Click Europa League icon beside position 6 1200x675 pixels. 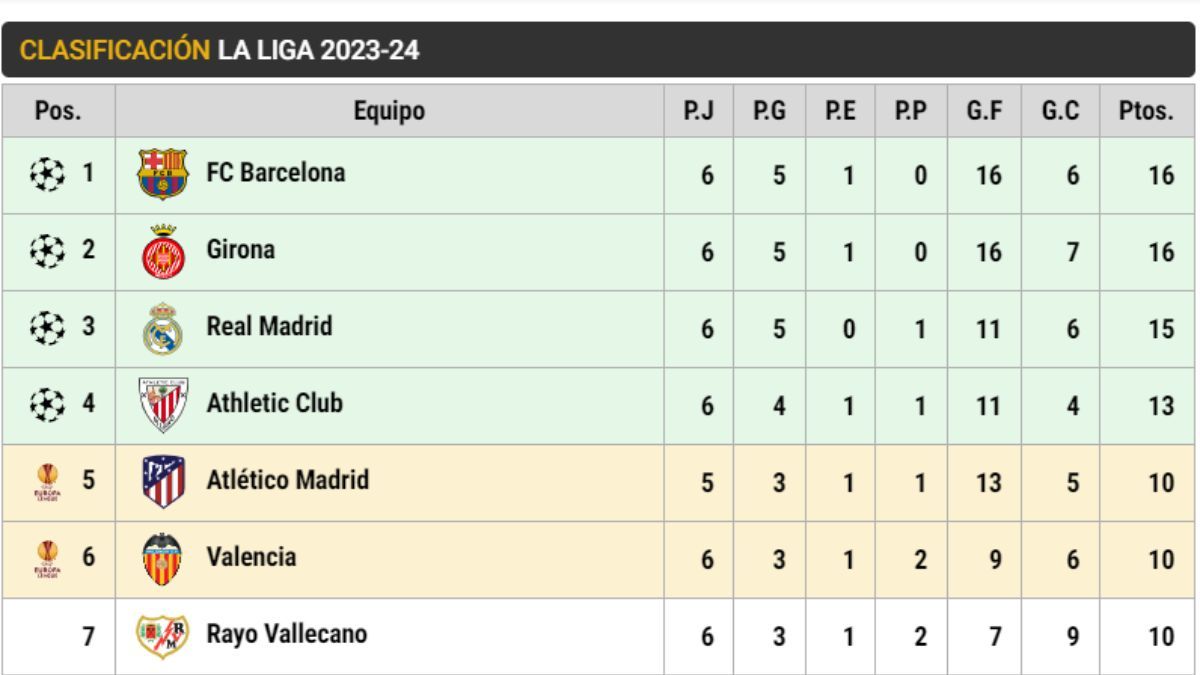46,559
